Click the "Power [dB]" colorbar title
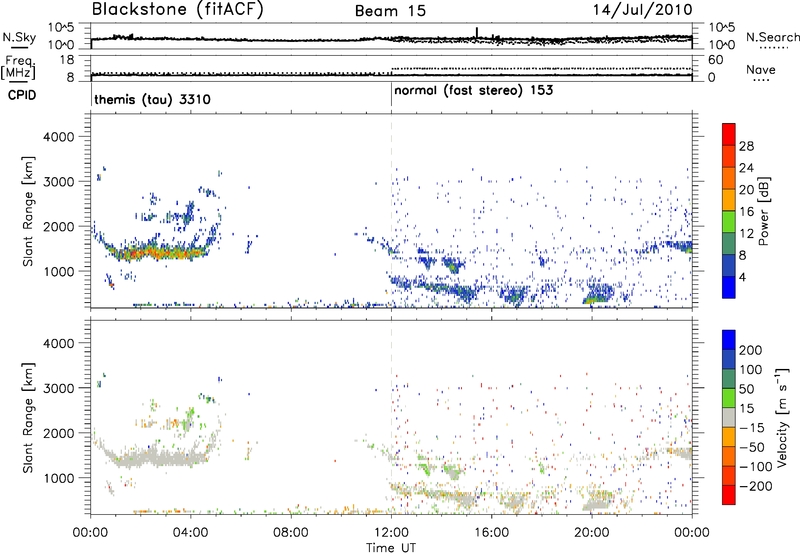 (x=764, y=211)
